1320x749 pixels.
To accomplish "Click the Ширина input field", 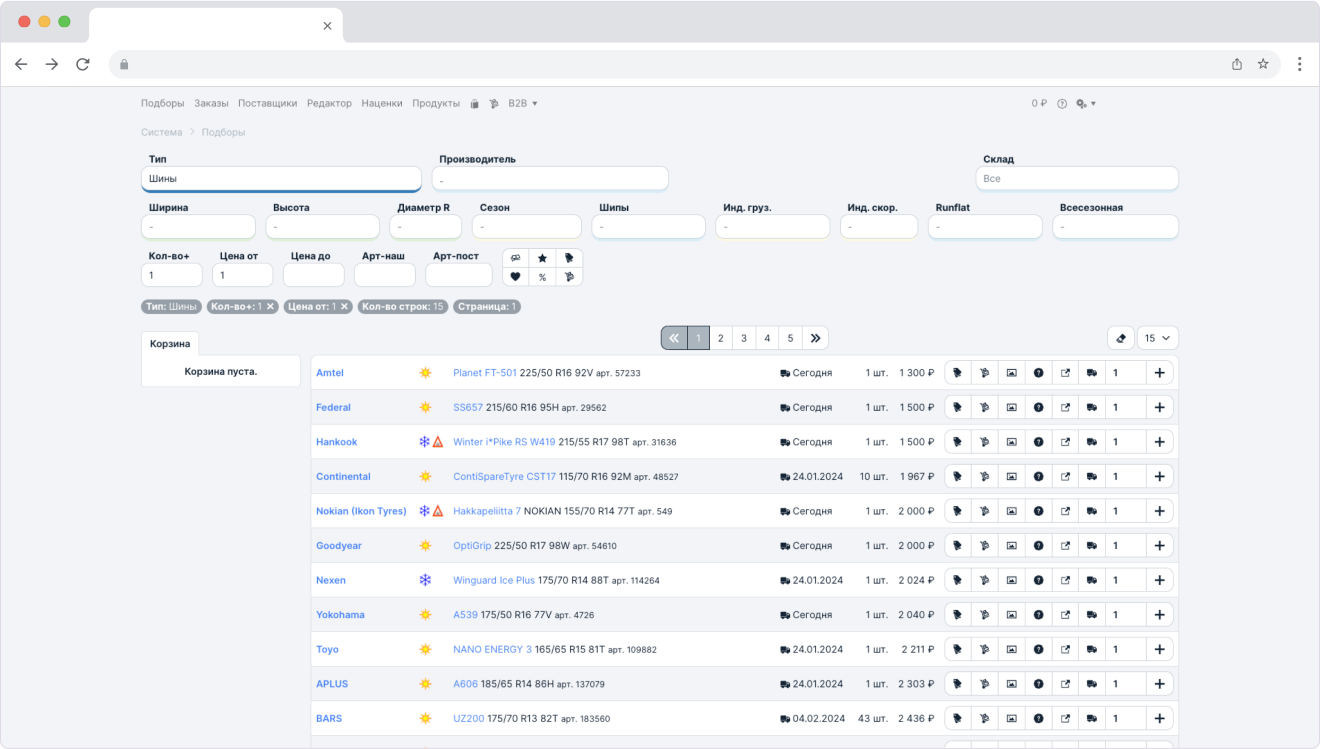I will (198, 227).
